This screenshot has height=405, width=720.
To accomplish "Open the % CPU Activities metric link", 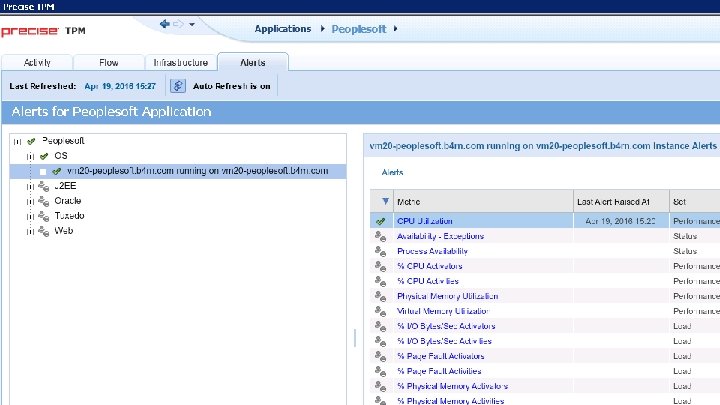I will (x=428, y=281).
